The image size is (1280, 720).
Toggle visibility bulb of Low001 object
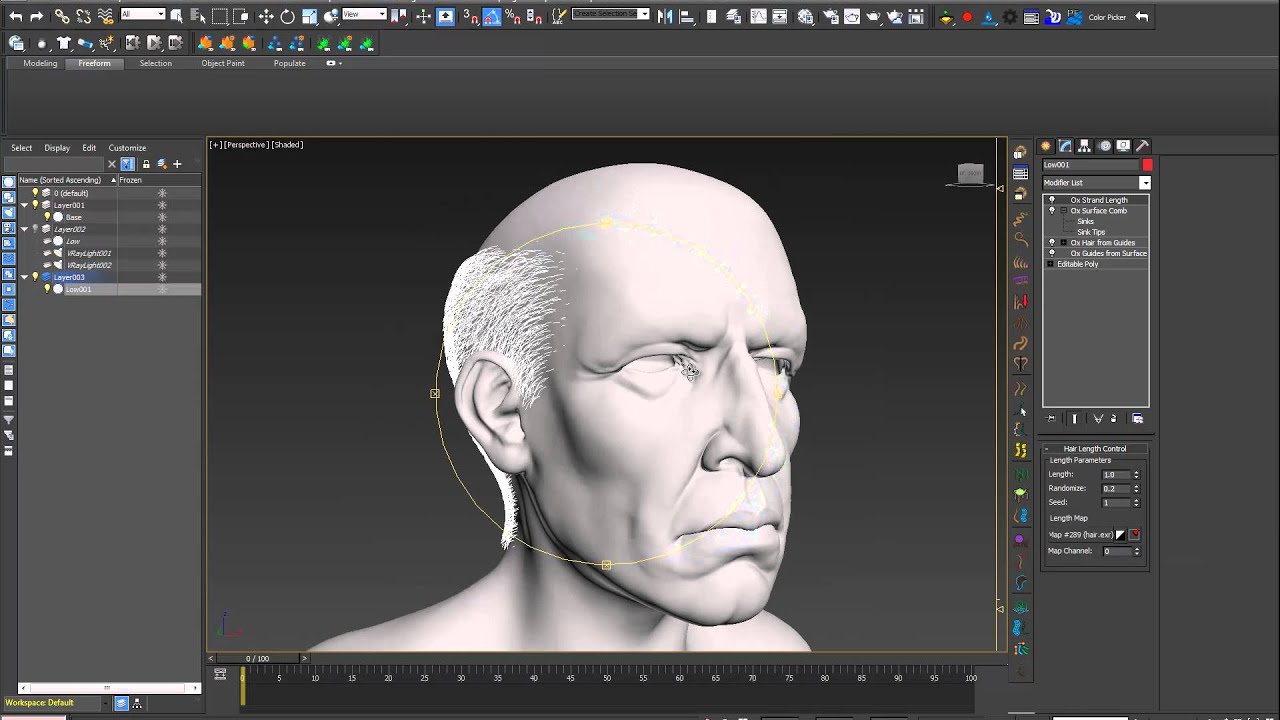pos(47,289)
